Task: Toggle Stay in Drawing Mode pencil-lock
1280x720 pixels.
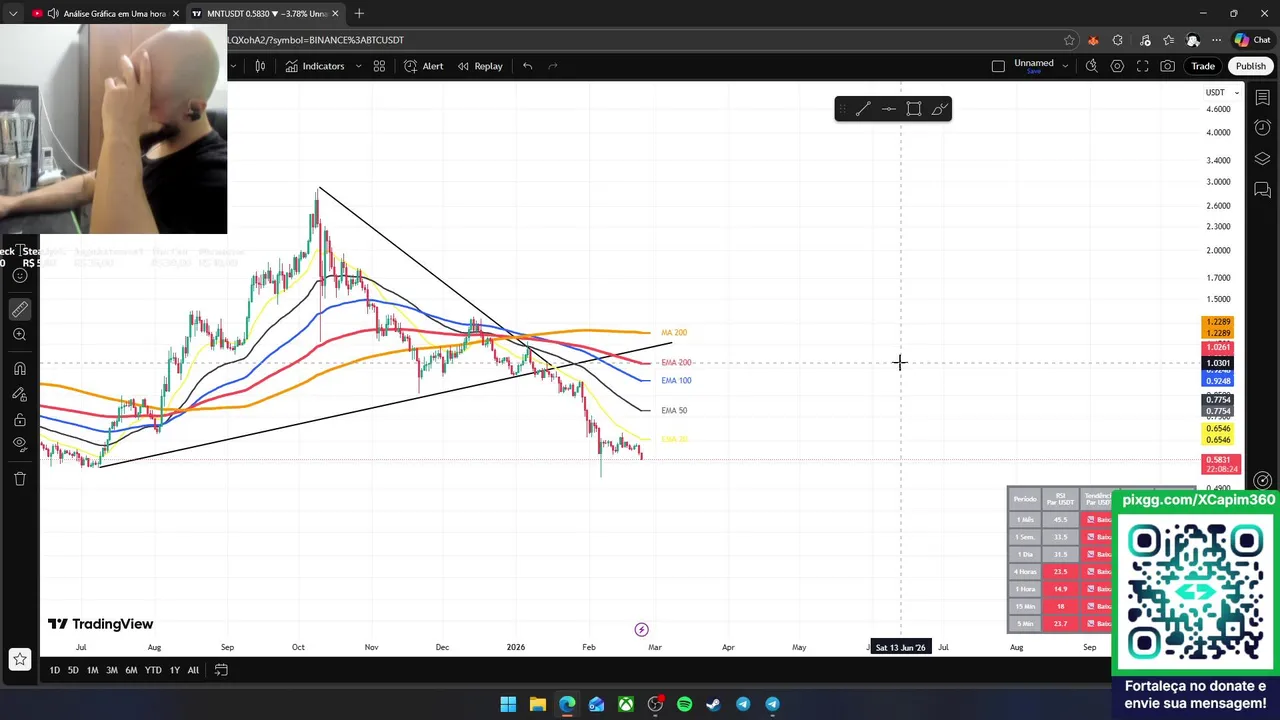Action: pyautogui.click(x=19, y=394)
